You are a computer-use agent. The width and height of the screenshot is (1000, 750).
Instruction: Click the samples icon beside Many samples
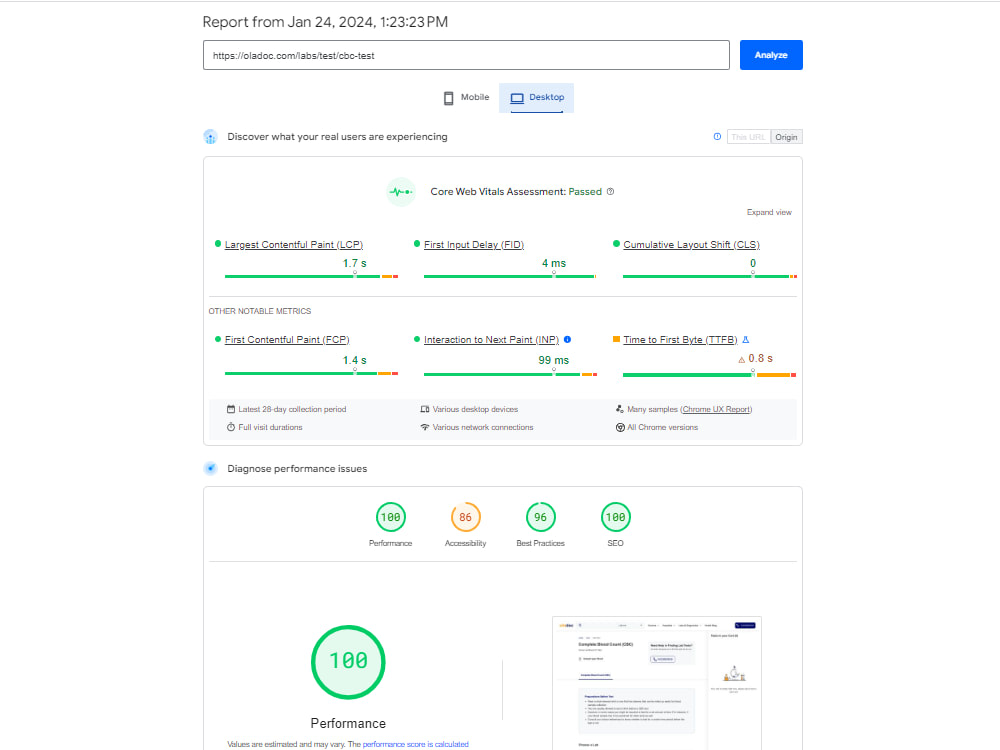pos(619,409)
